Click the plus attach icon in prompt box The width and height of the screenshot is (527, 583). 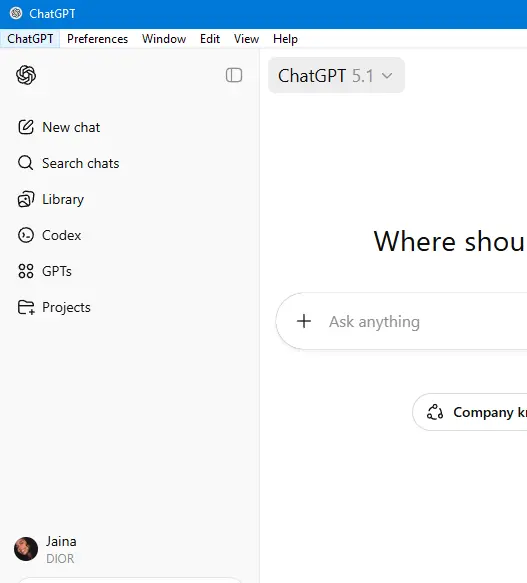(304, 321)
